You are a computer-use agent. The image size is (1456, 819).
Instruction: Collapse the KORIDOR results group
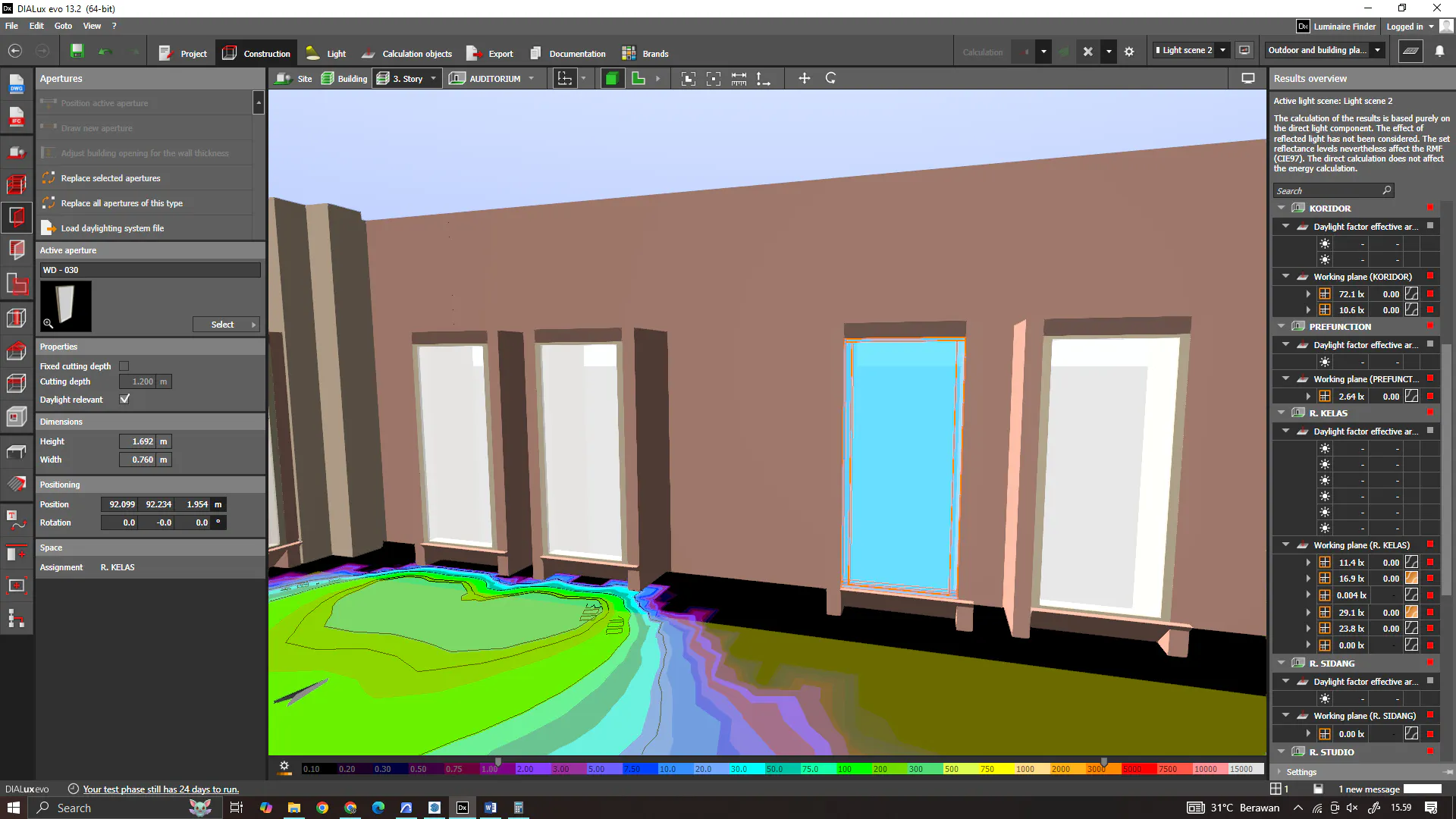1282,208
